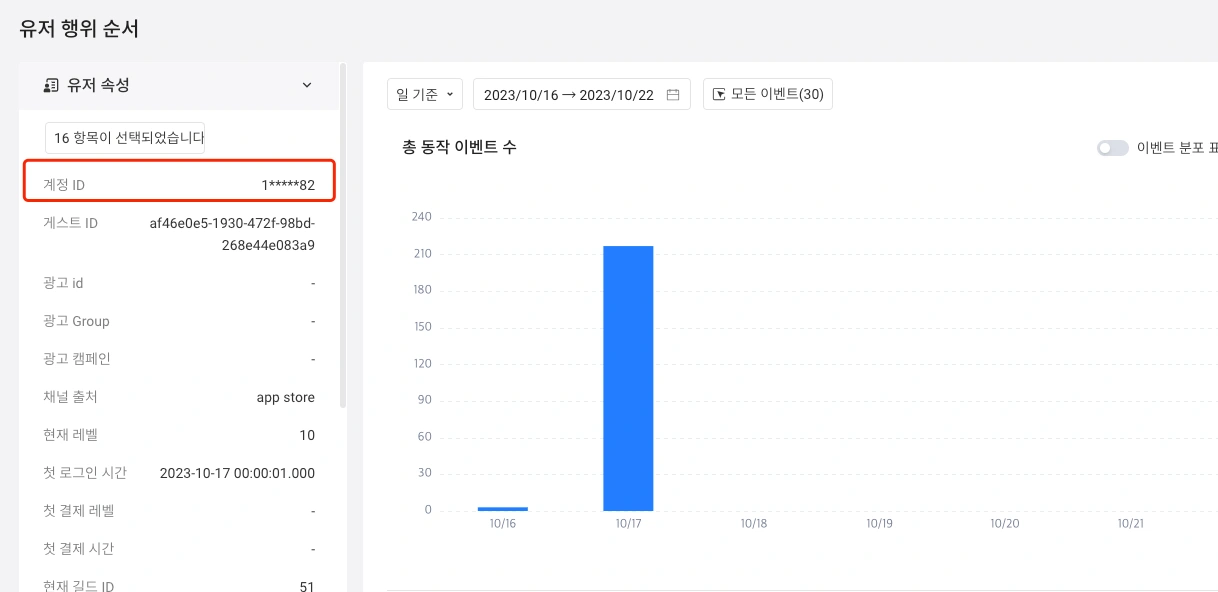Click the 현재 길드 ID value 51
The height and width of the screenshot is (592, 1218).
pos(307,586)
